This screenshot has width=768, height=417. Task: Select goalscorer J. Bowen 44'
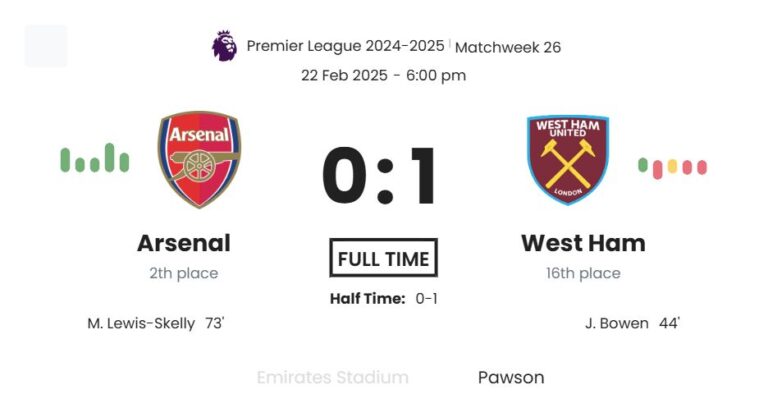(632, 323)
